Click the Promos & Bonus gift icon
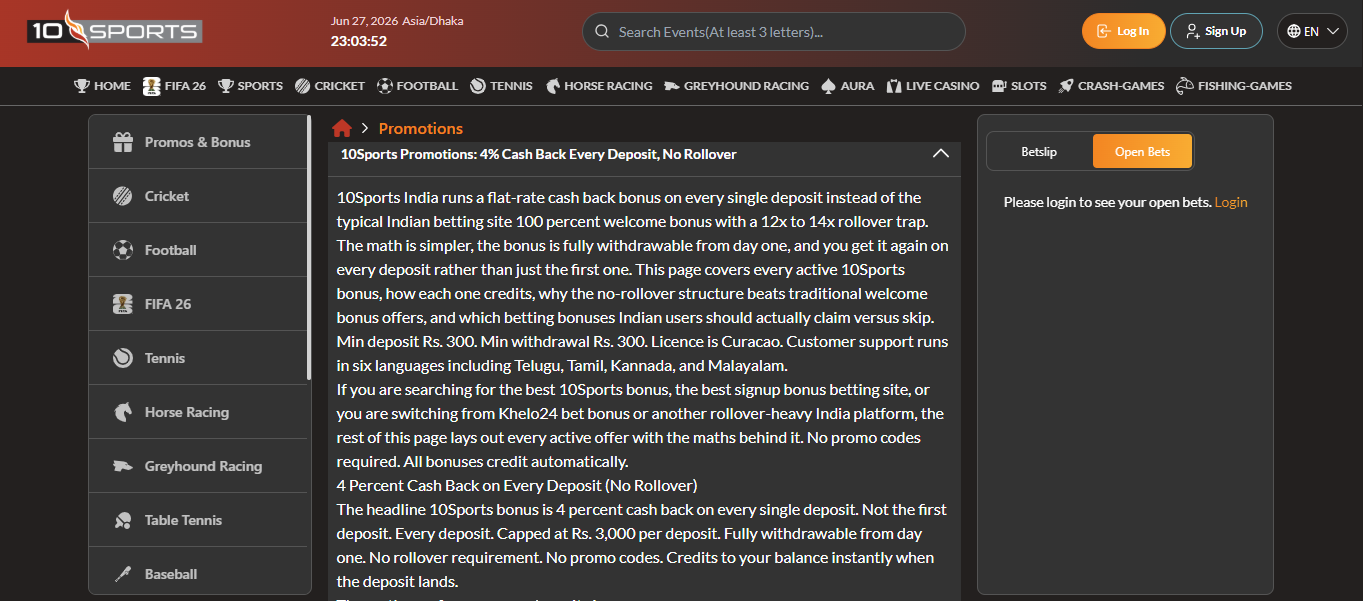The height and width of the screenshot is (601, 1363). (x=123, y=142)
